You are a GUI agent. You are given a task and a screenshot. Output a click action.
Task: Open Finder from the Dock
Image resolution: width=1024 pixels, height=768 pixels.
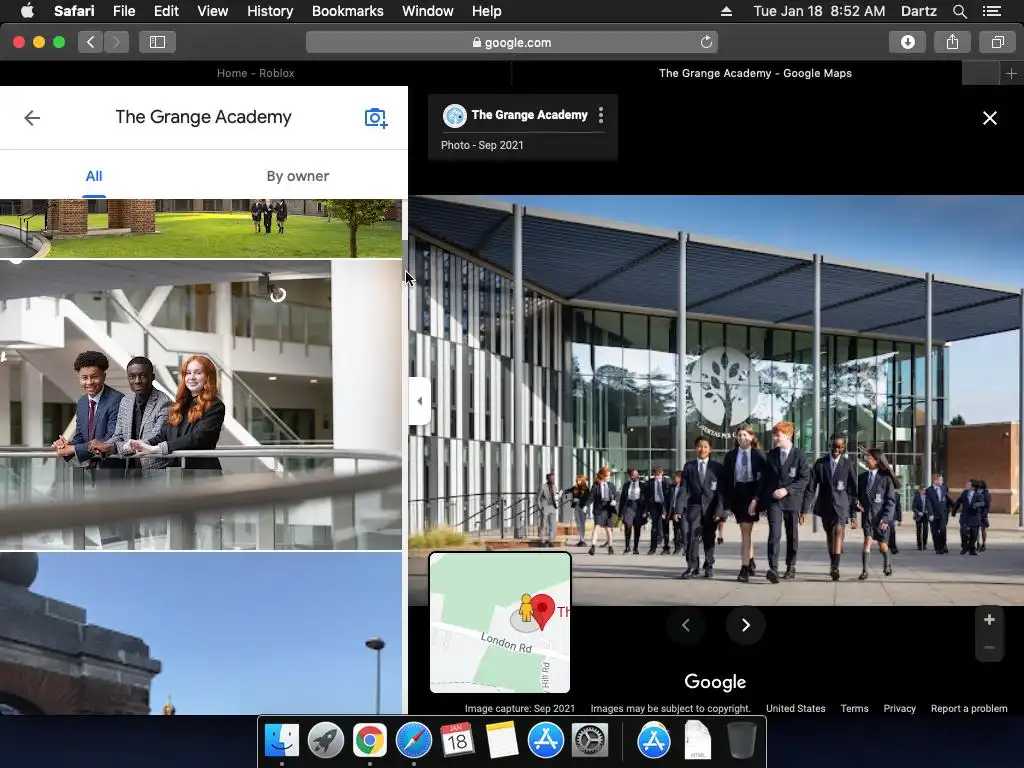coord(281,740)
